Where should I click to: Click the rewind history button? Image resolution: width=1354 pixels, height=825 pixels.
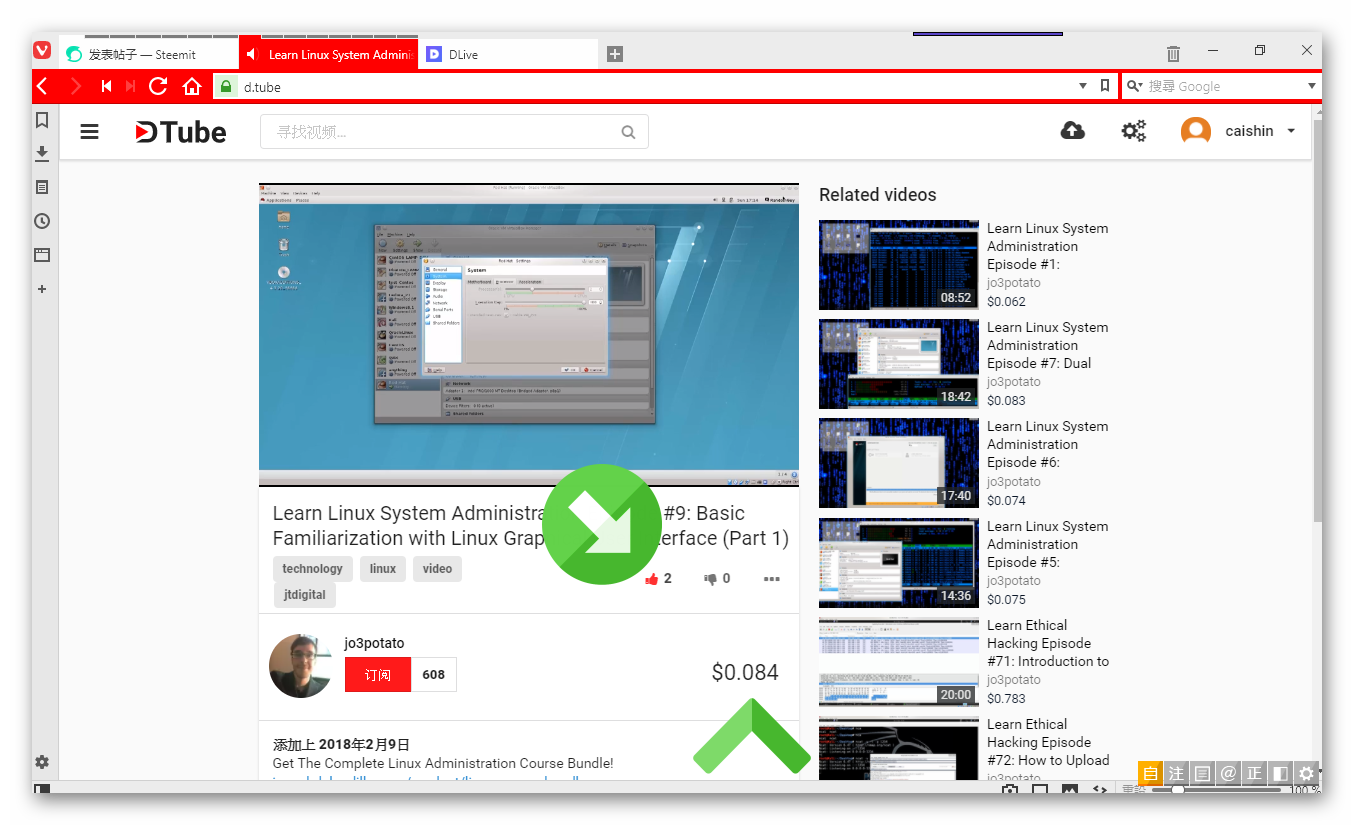click(x=106, y=87)
